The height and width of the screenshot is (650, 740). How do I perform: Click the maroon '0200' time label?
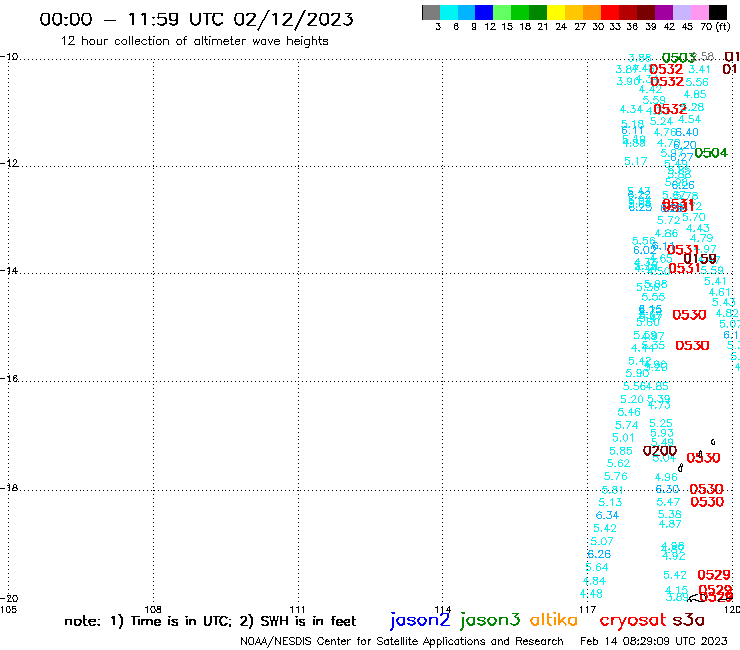click(x=660, y=451)
